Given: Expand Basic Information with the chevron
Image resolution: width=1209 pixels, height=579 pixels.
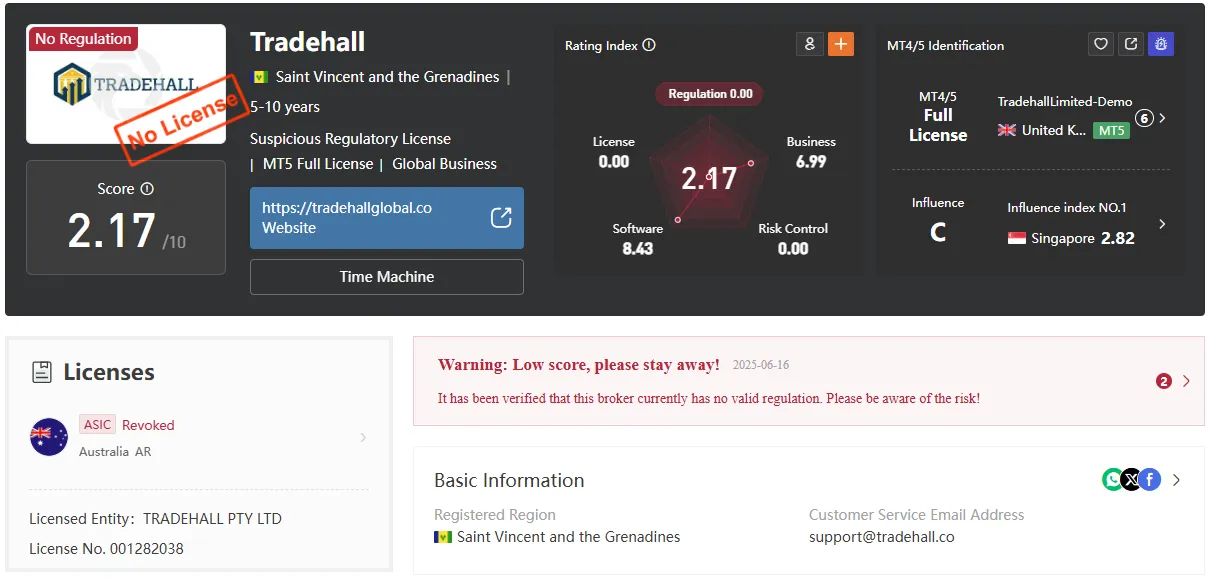Looking at the screenshot, I should (x=1176, y=480).
